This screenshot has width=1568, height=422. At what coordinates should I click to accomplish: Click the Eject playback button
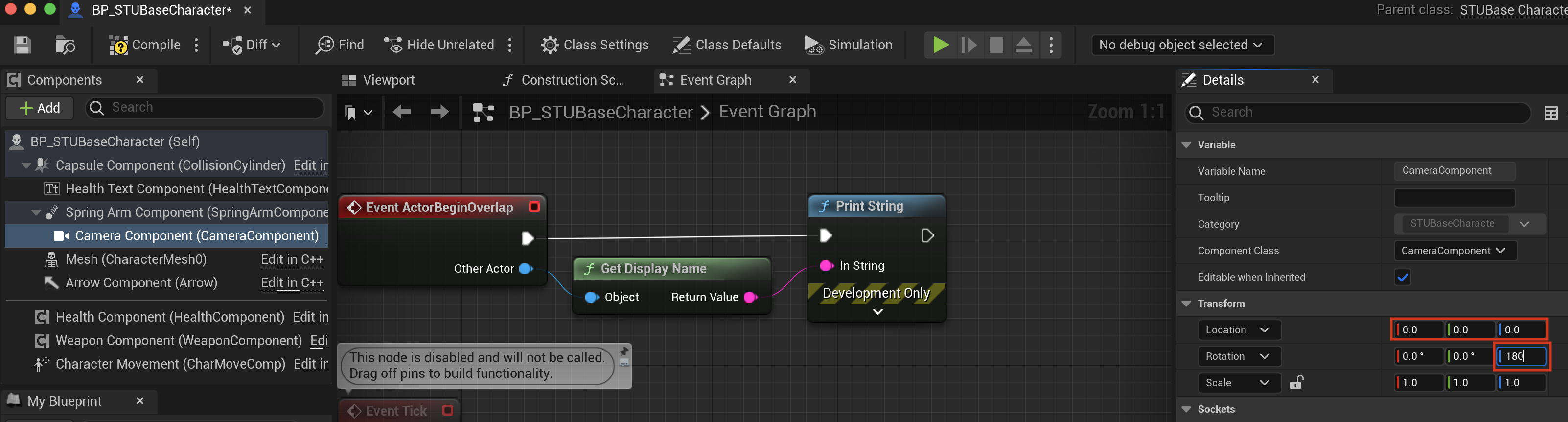pyautogui.click(x=1024, y=45)
